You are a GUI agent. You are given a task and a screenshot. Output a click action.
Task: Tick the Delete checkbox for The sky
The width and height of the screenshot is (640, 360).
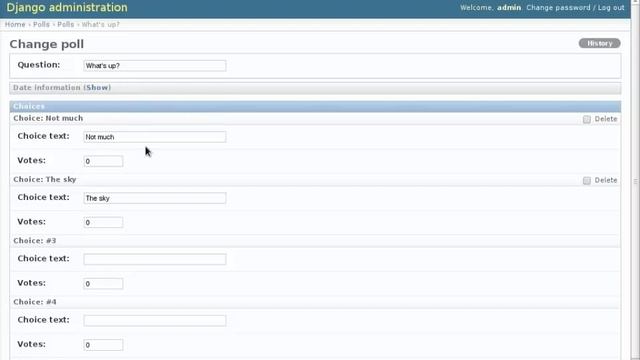tap(587, 180)
